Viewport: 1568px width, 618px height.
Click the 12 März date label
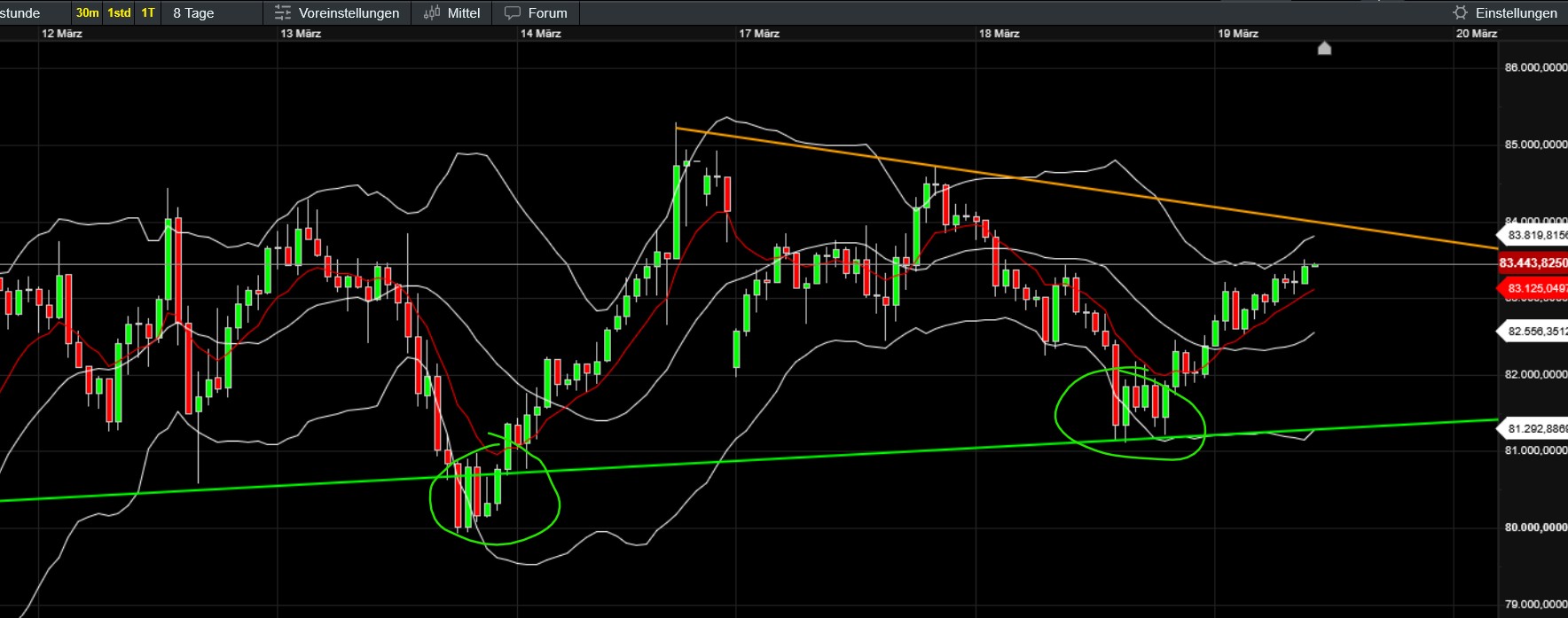click(62, 34)
